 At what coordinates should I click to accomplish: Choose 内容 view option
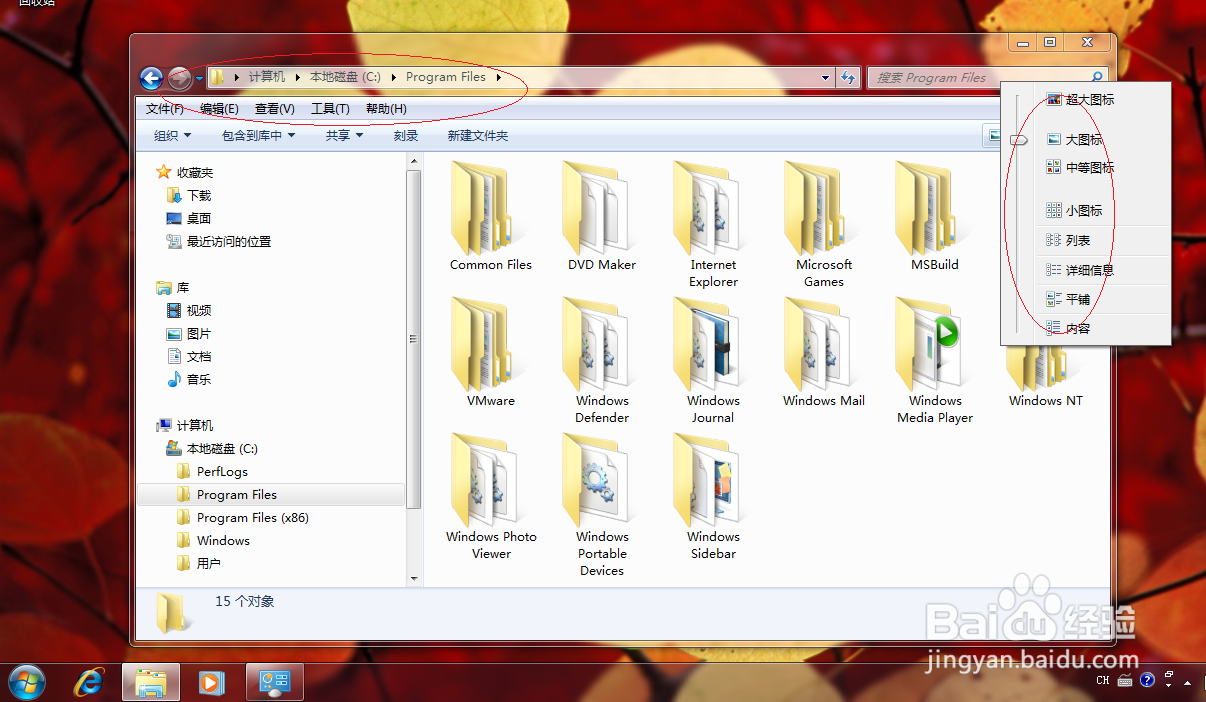point(1069,328)
